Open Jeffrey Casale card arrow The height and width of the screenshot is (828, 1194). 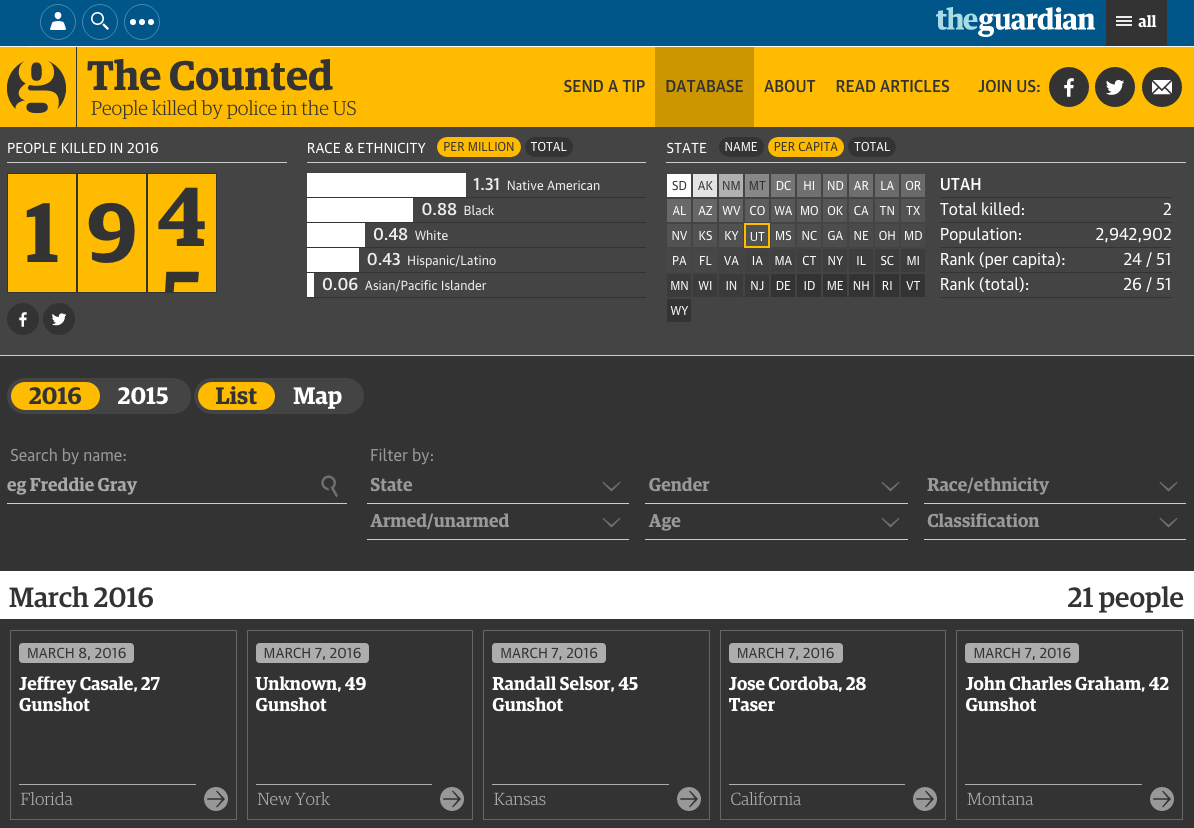(215, 798)
